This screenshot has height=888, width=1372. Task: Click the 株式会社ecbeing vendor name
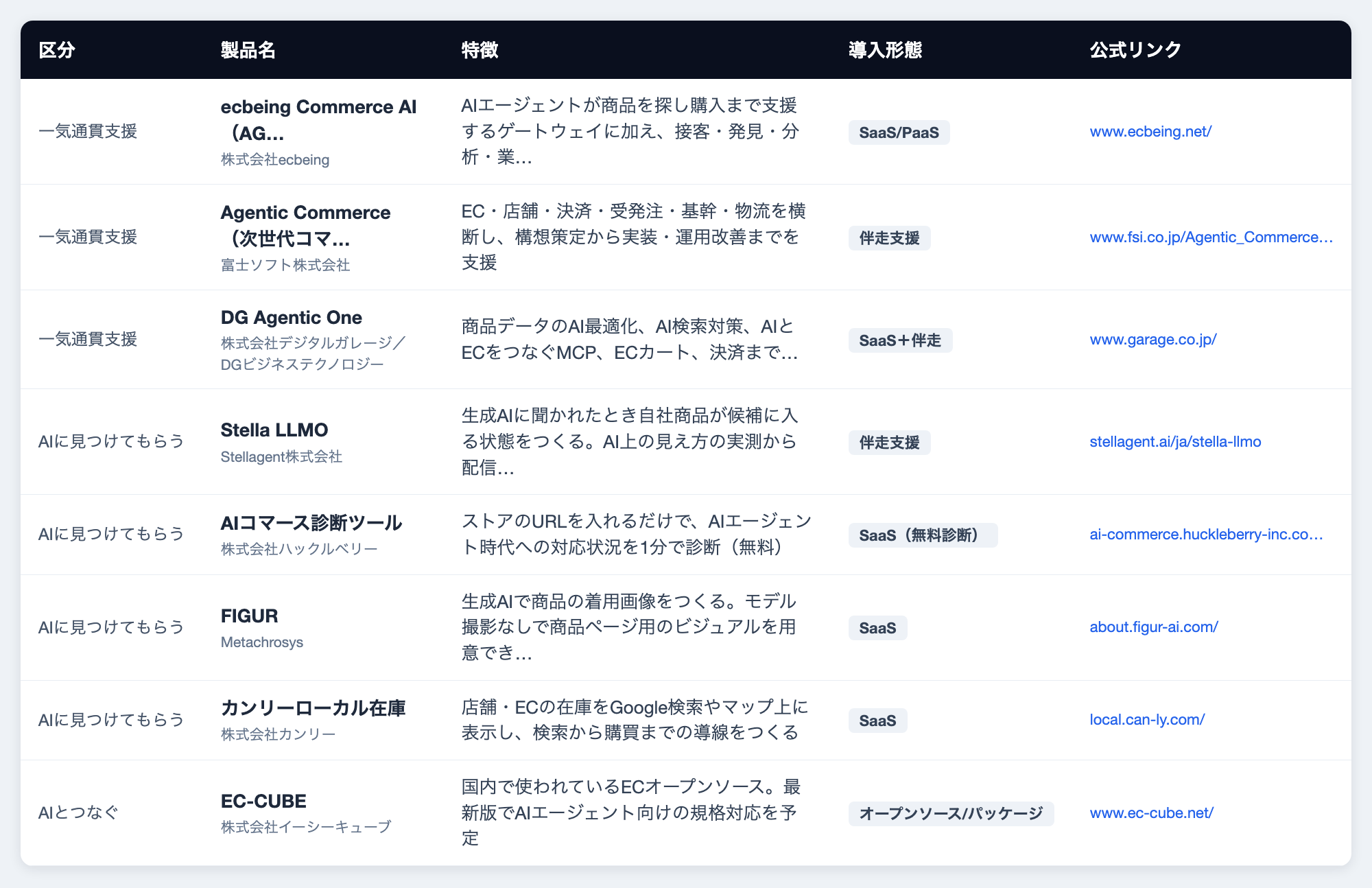[274, 160]
